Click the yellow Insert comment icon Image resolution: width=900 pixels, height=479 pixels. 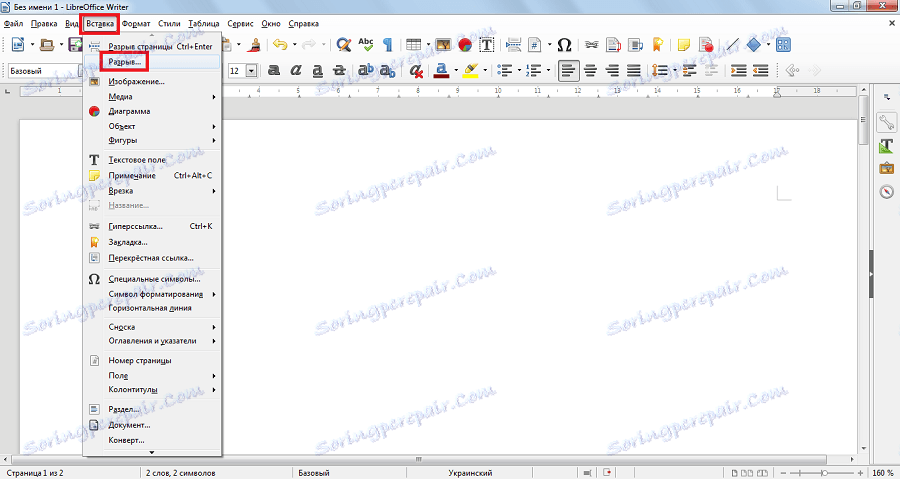[x=684, y=45]
